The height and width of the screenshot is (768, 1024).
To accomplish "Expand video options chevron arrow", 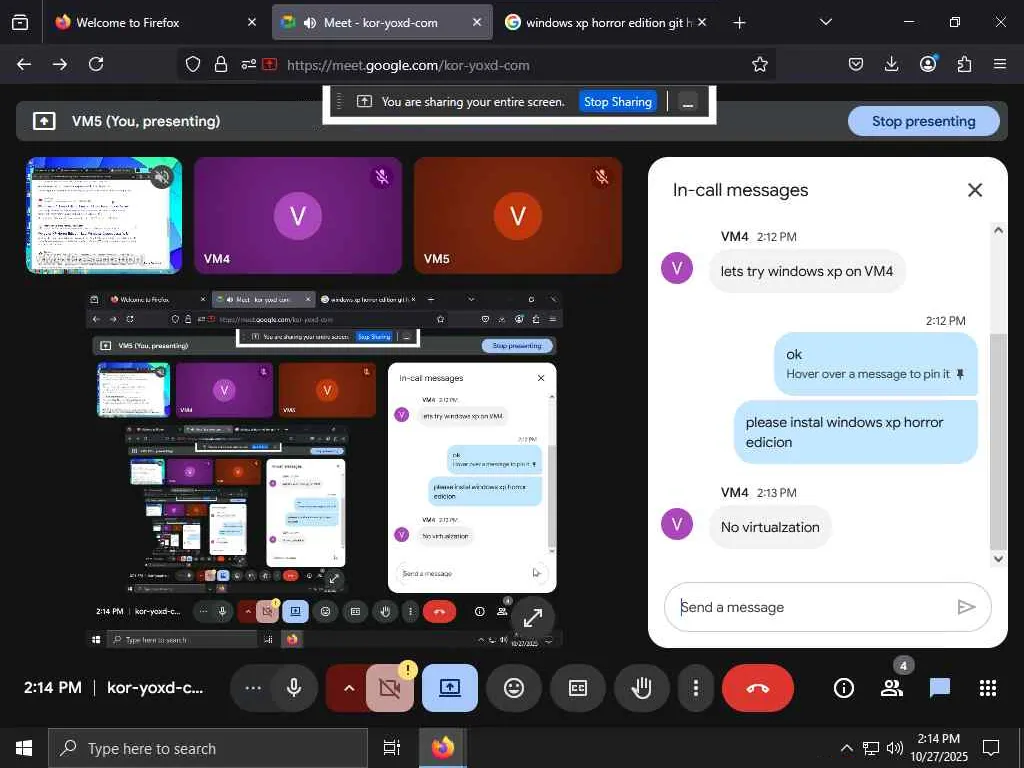I will click(x=349, y=688).
